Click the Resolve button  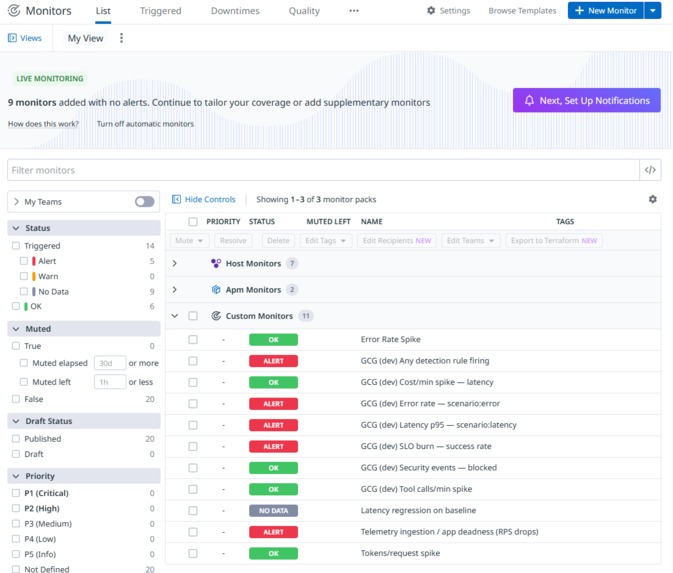tap(233, 240)
